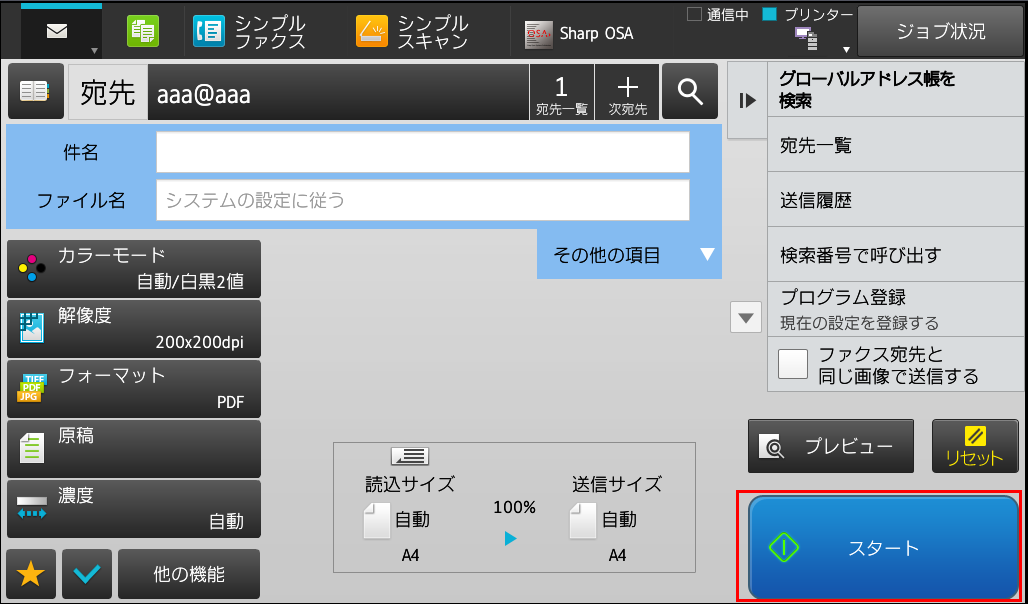Open プレビュー preview
Image resolution: width=1028 pixels, height=604 pixels.
tap(831, 446)
